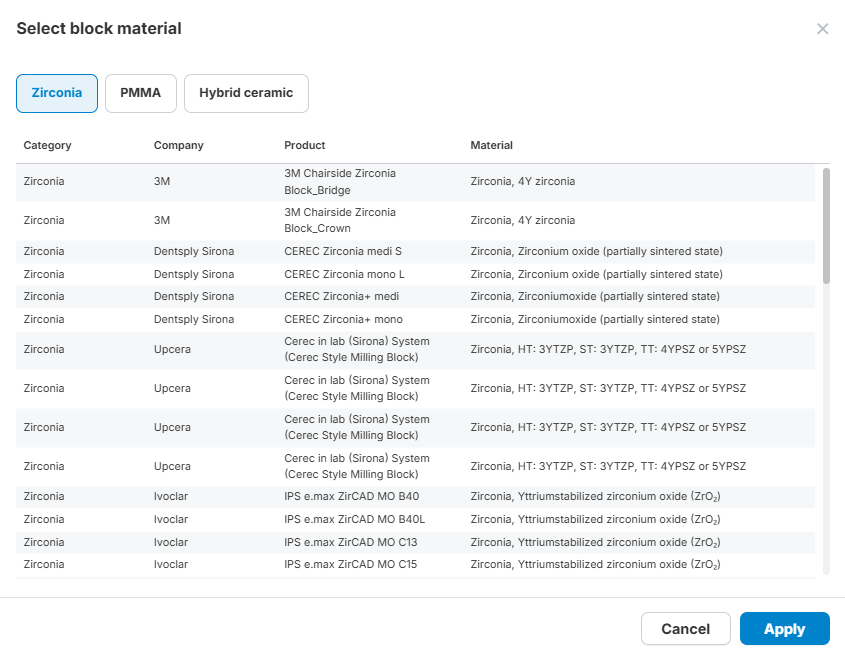Click the Category column header
Screen dimensions: 845x654
tap(48, 145)
